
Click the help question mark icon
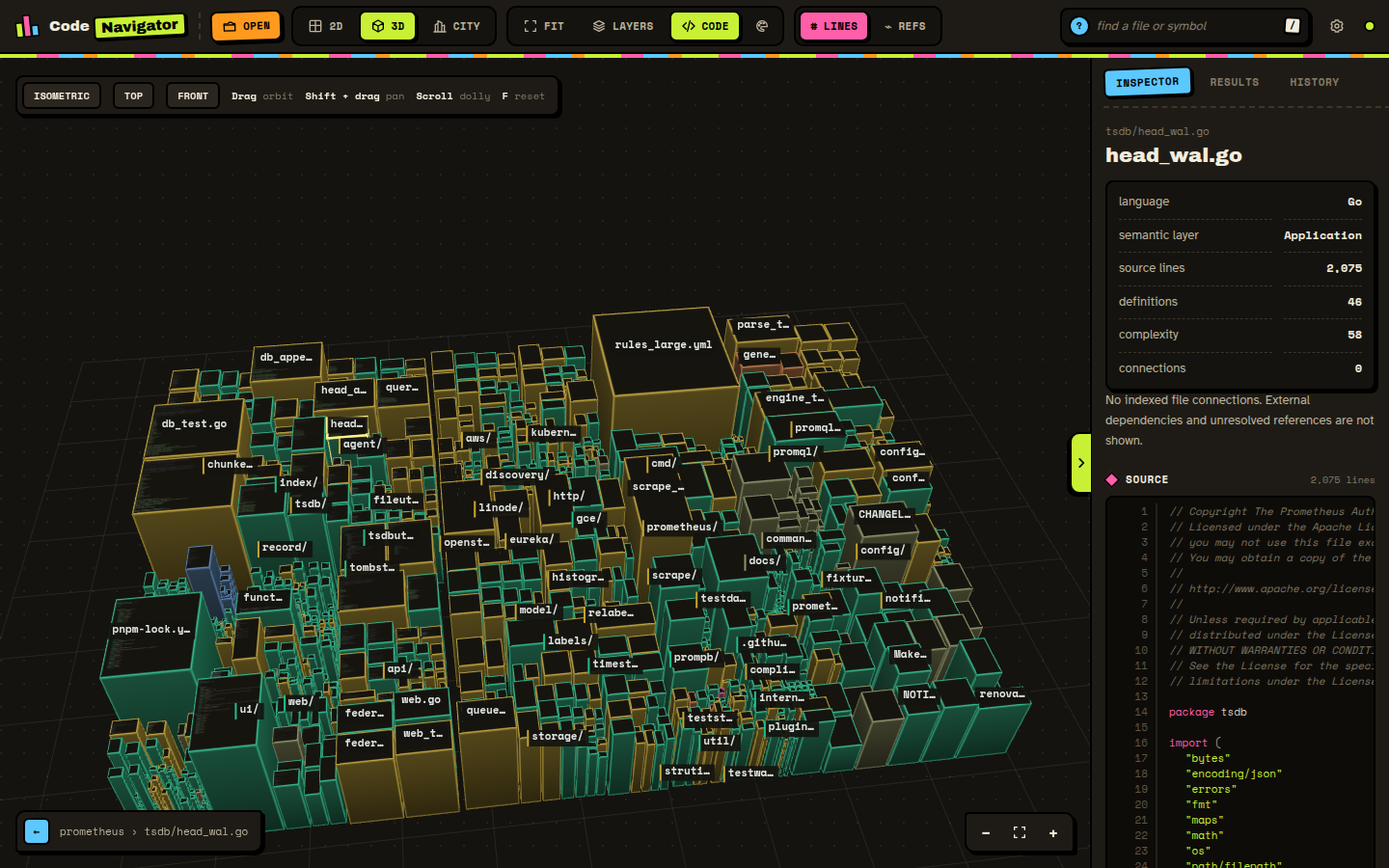[1079, 26]
